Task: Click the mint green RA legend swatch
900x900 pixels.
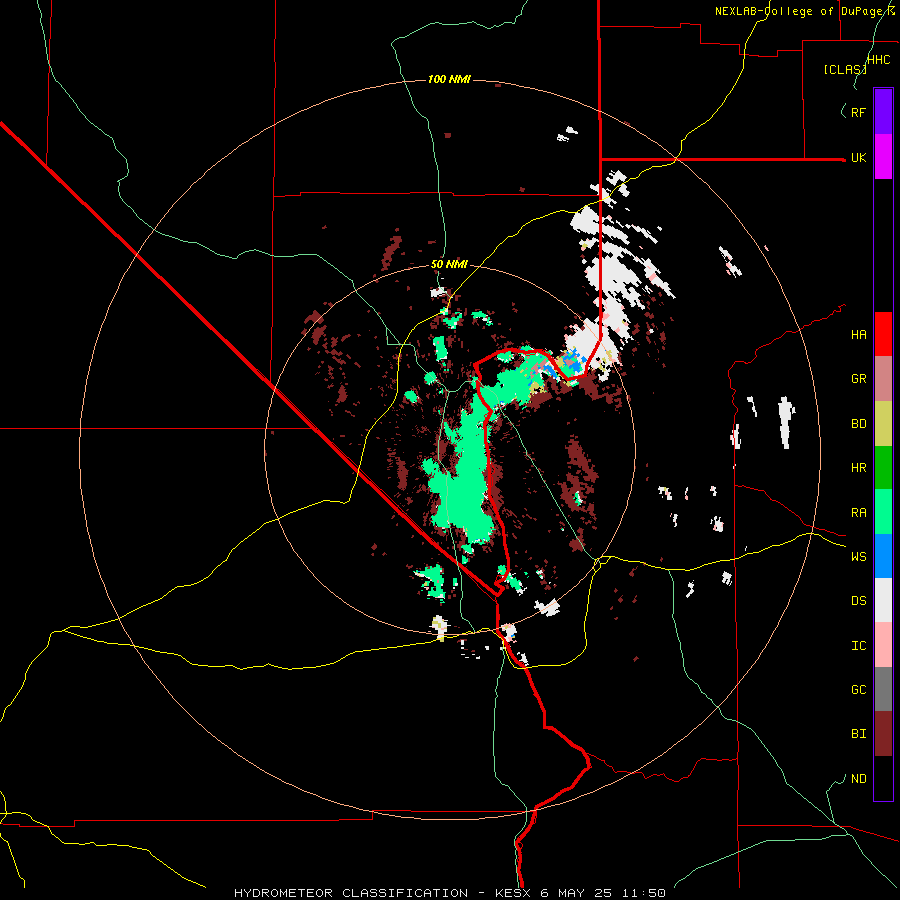Action: tap(883, 512)
